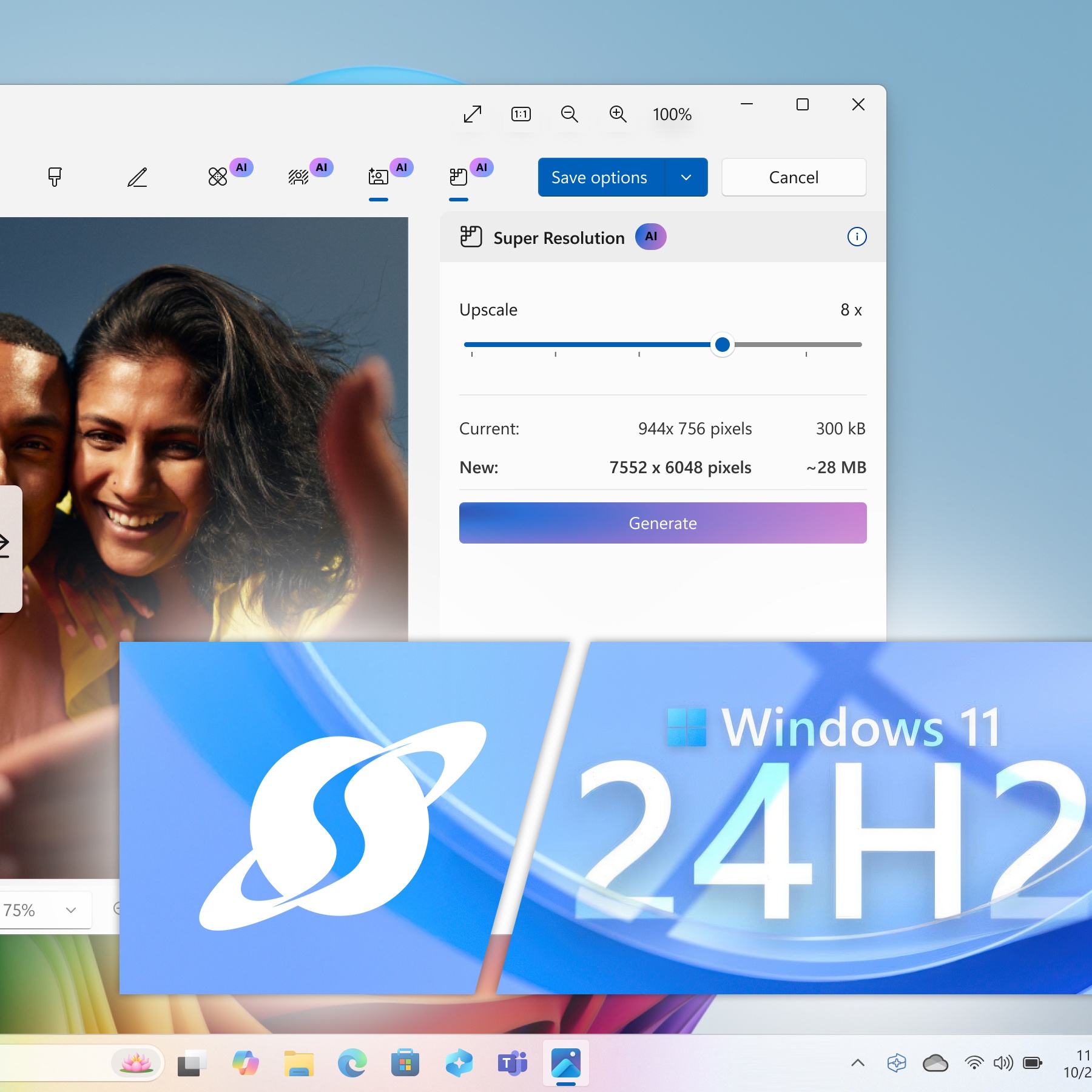Click the zoom in magnifier icon
The height and width of the screenshot is (1092, 1092).
[618, 114]
